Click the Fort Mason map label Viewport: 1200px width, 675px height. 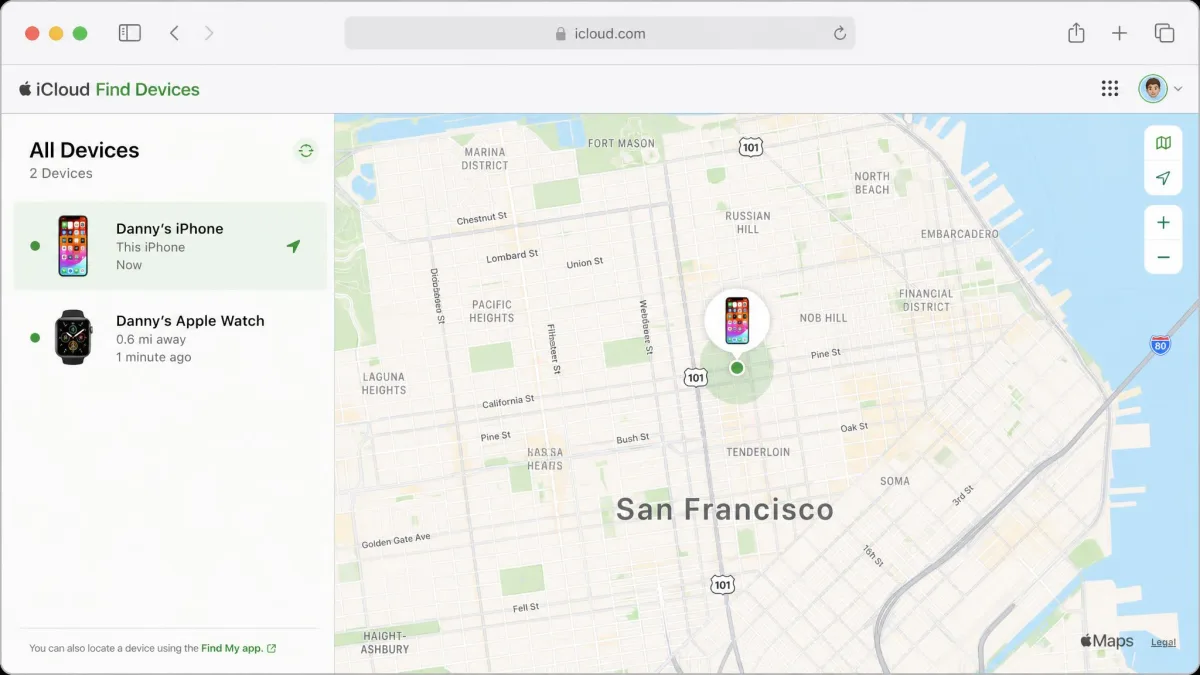[x=621, y=143]
